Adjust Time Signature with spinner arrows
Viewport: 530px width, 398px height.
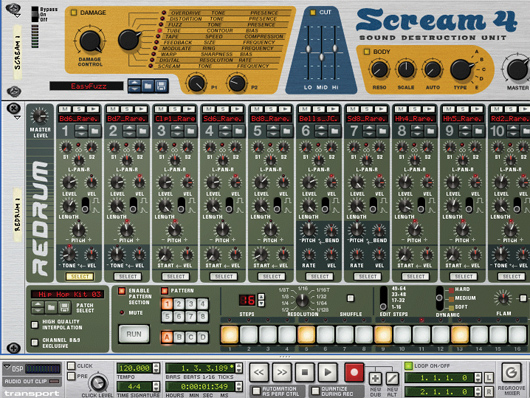point(156,386)
